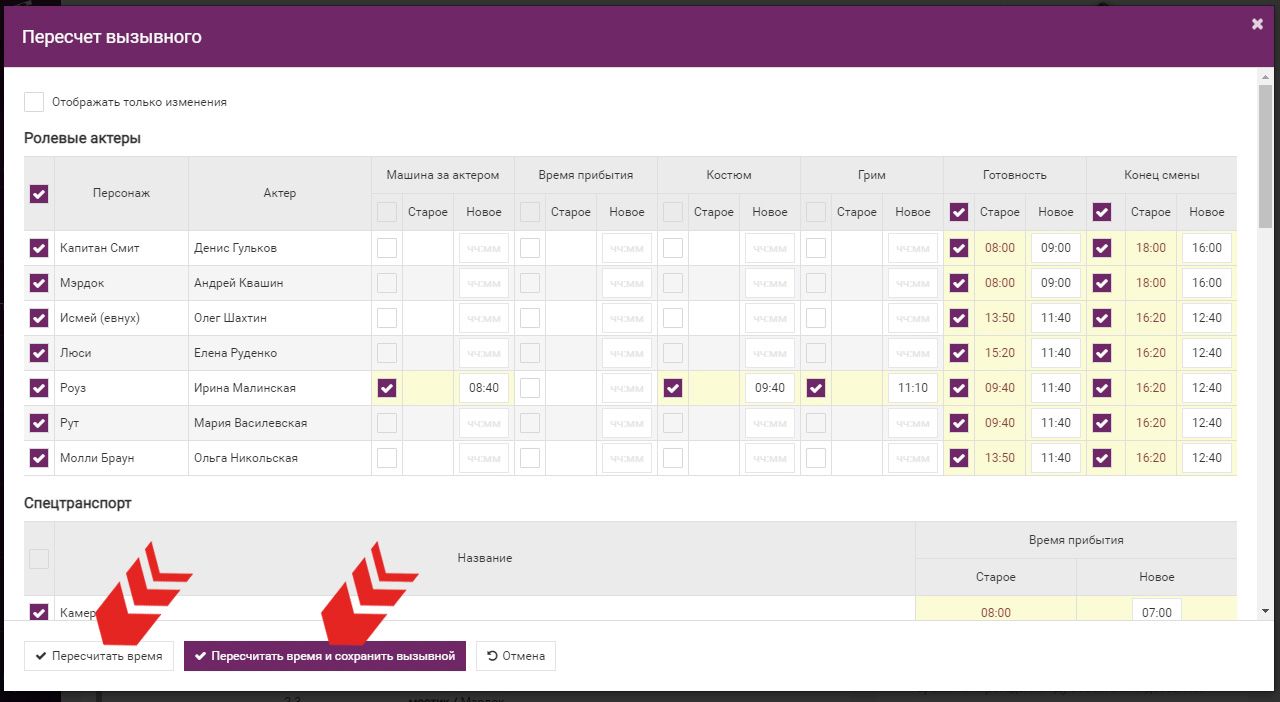The width and height of the screenshot is (1280, 702).
Task: Close the Пересчет вызывного dialog
Action: tap(1257, 24)
